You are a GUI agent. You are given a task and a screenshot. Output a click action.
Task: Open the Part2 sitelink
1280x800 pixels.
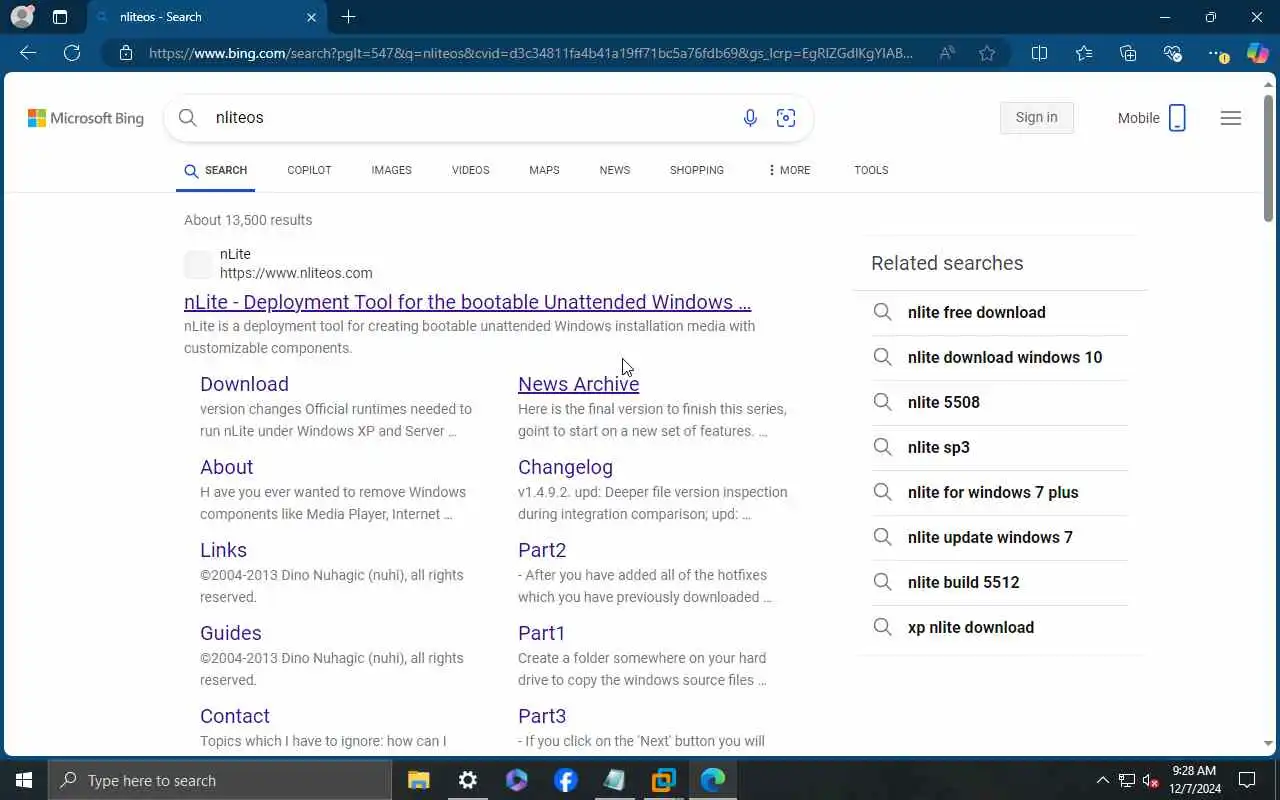coord(542,550)
